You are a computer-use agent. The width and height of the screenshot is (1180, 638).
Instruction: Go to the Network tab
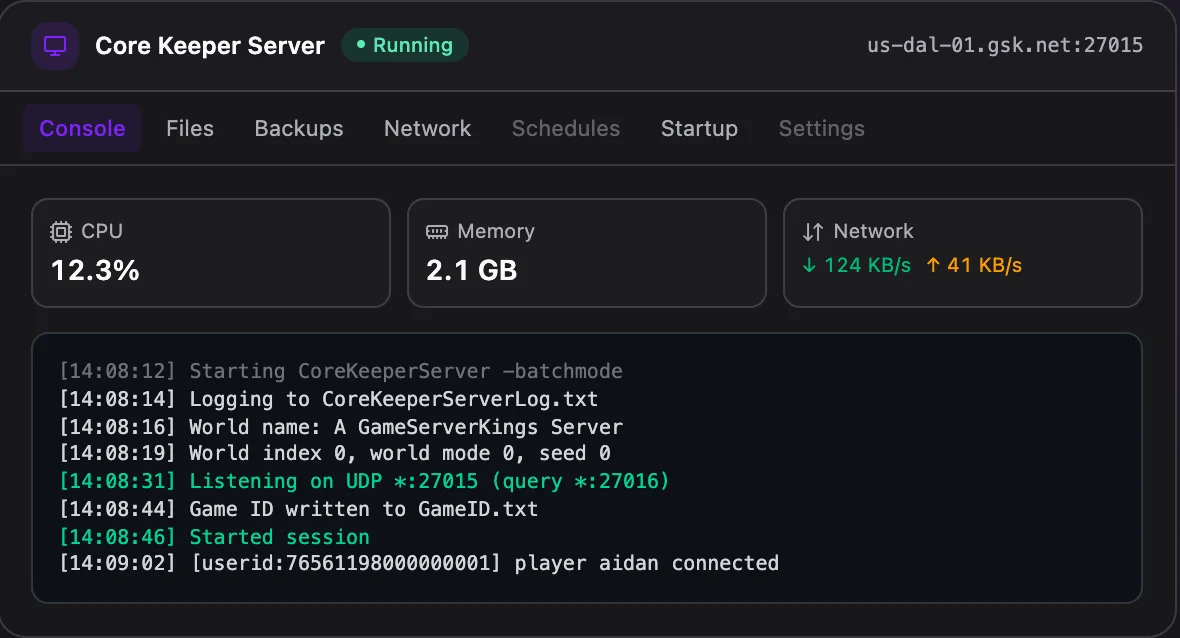point(427,129)
